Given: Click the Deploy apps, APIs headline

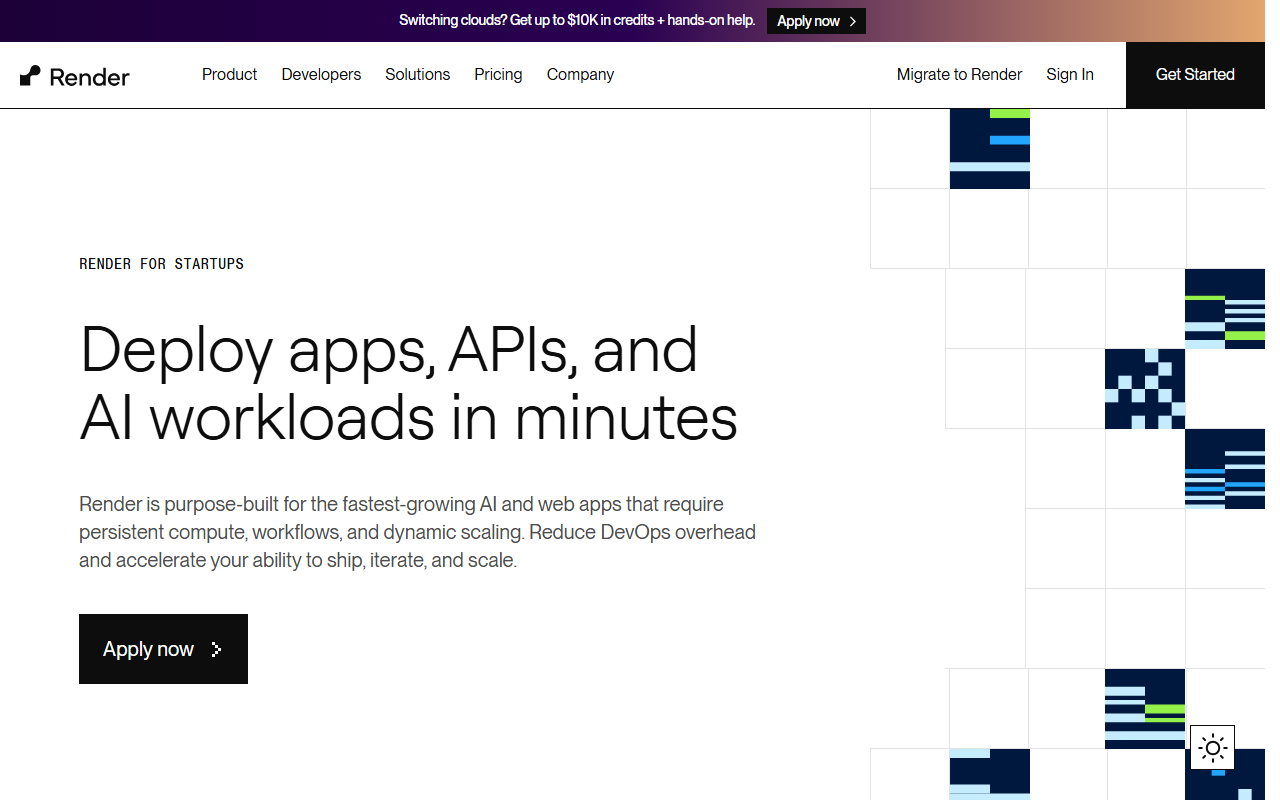Looking at the screenshot, I should 408,383.
